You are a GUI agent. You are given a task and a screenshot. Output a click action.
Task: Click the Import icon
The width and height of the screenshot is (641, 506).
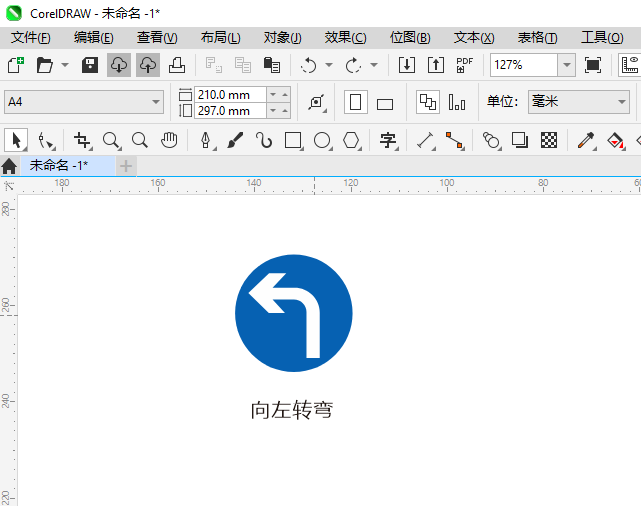pyautogui.click(x=407, y=65)
